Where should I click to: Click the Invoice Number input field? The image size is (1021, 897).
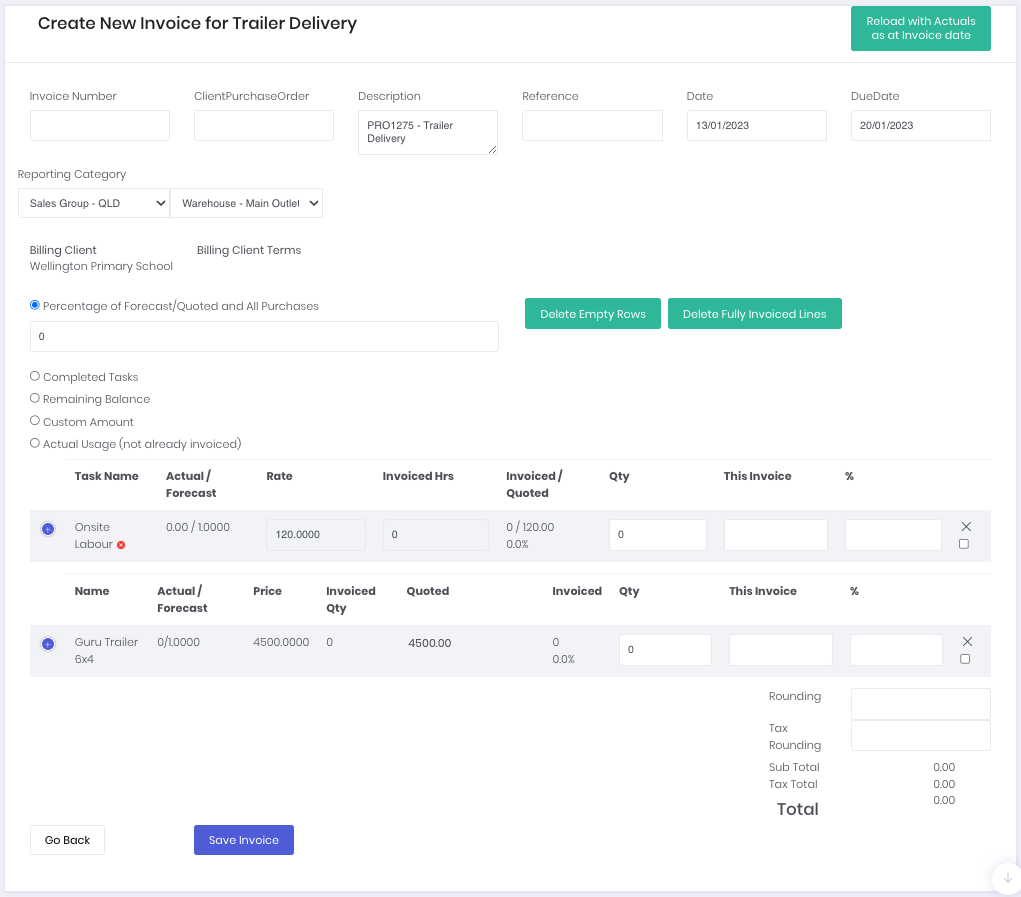(x=99, y=125)
